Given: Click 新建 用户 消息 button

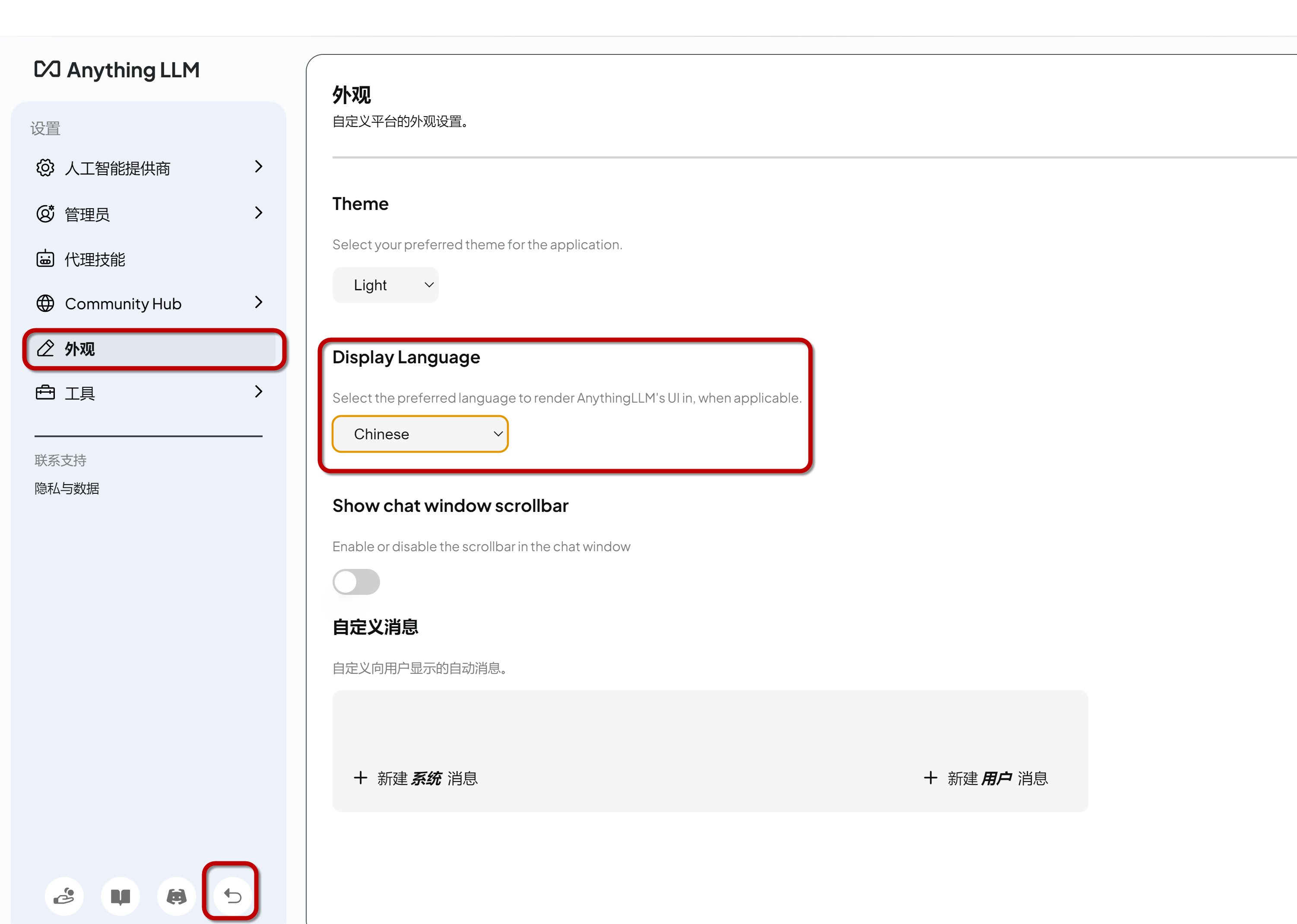Looking at the screenshot, I should pos(986,778).
